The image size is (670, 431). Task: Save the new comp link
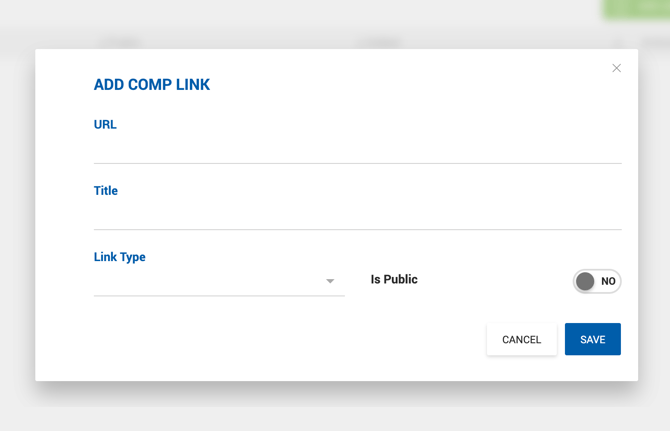[593, 339]
